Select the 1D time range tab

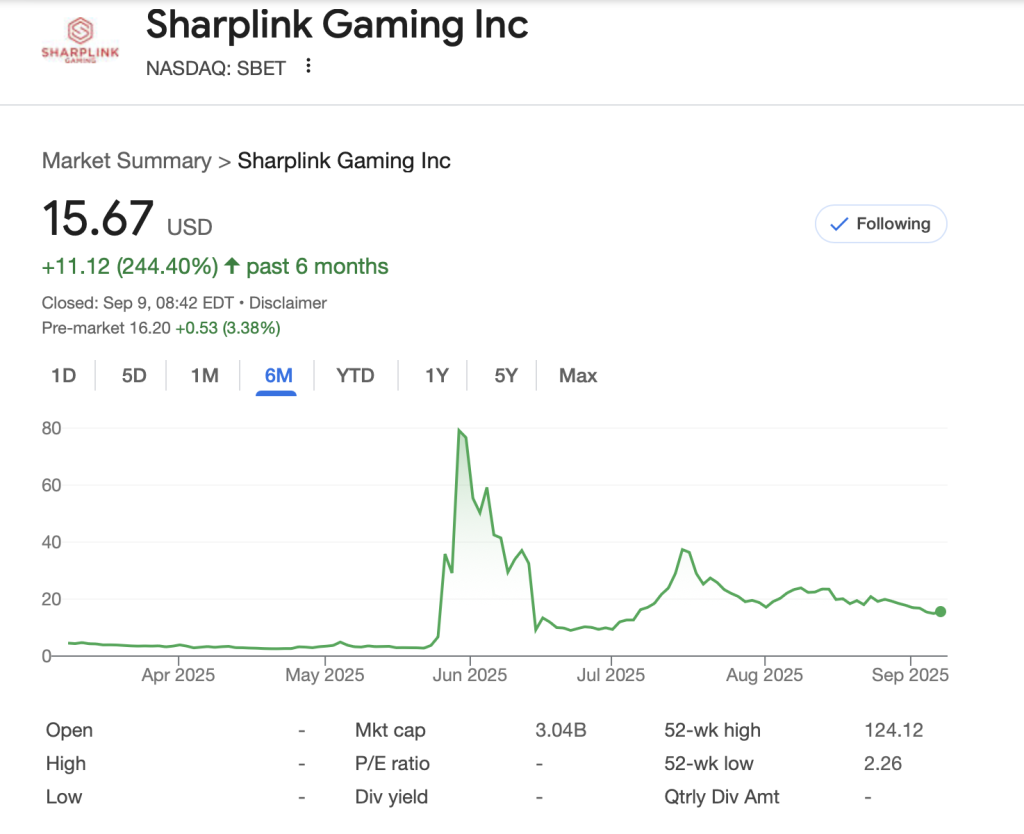coord(63,376)
